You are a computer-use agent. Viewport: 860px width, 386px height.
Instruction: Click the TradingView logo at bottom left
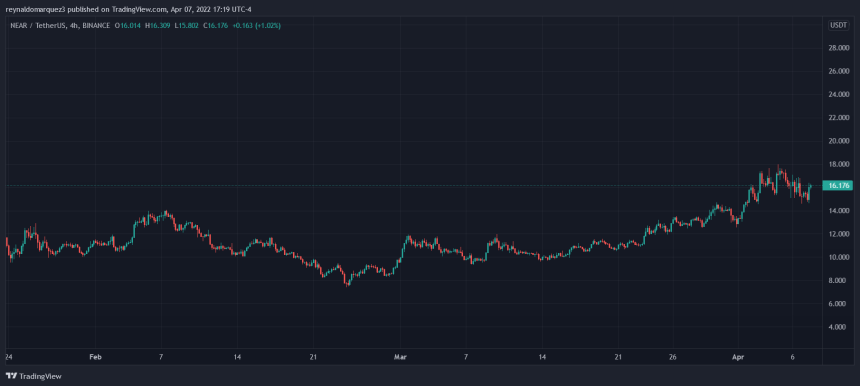[33, 376]
